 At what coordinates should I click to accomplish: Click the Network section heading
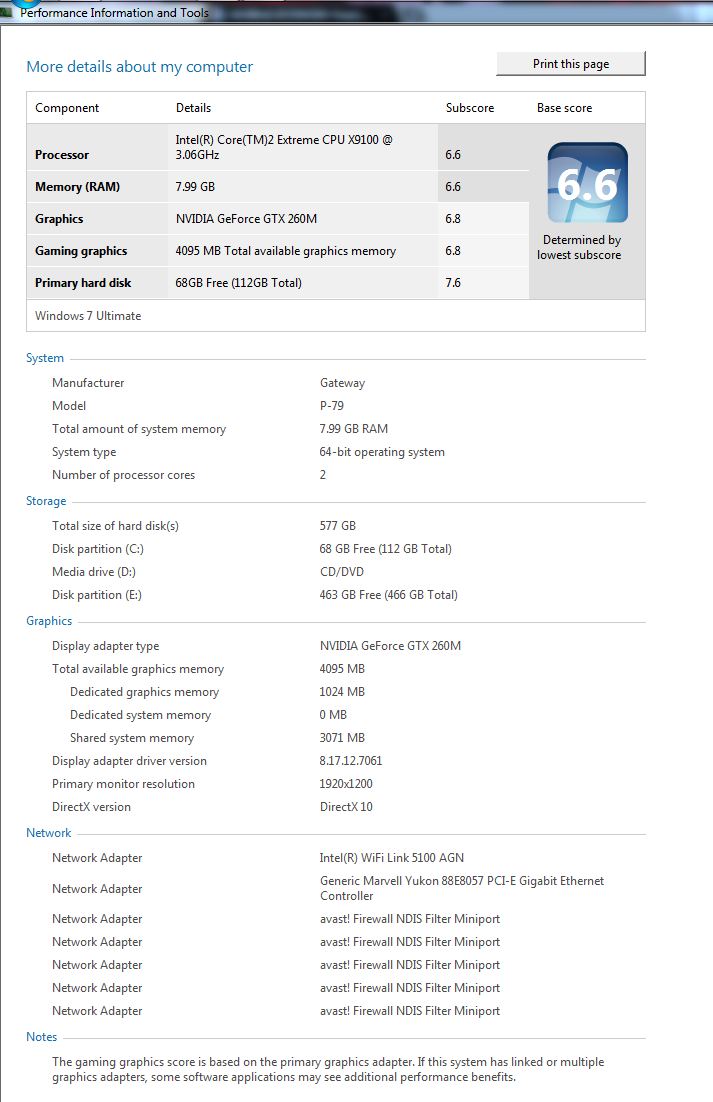click(x=48, y=833)
